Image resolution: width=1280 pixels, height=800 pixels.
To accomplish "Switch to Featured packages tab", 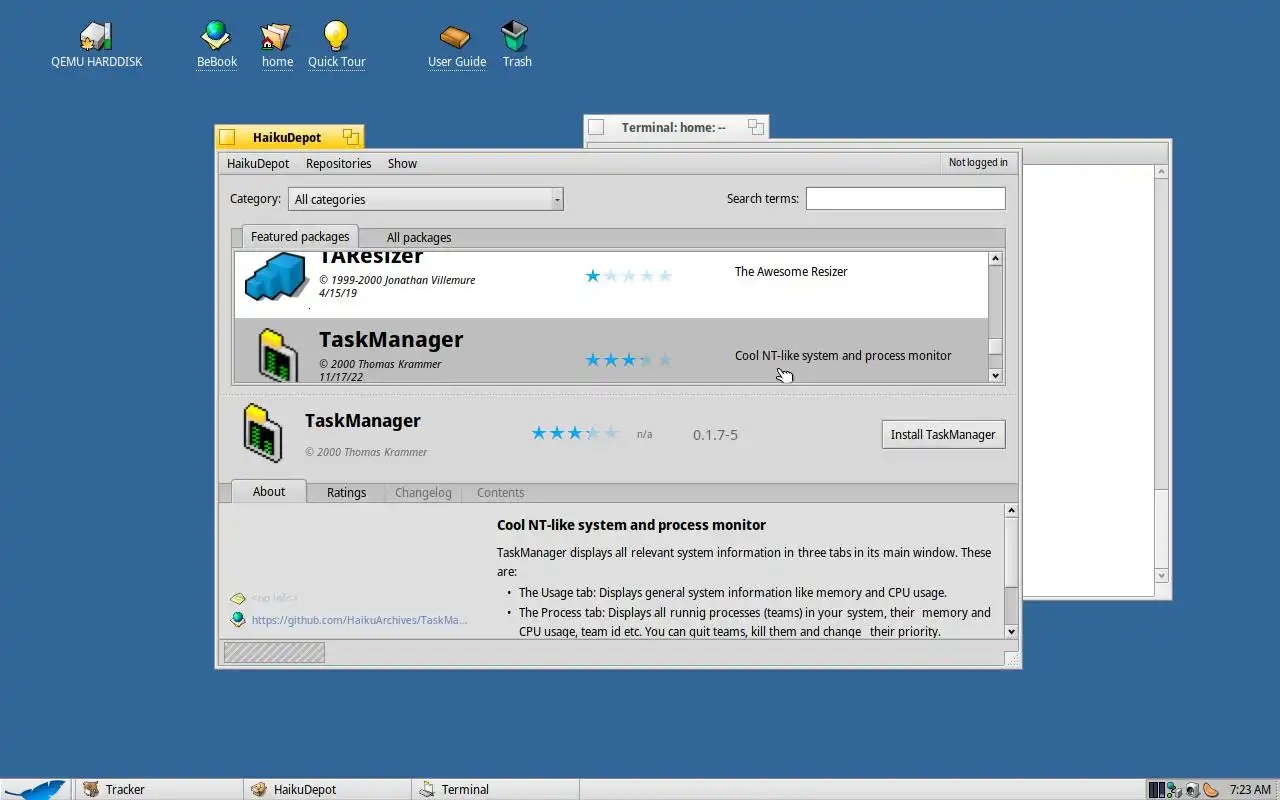I will coord(300,237).
